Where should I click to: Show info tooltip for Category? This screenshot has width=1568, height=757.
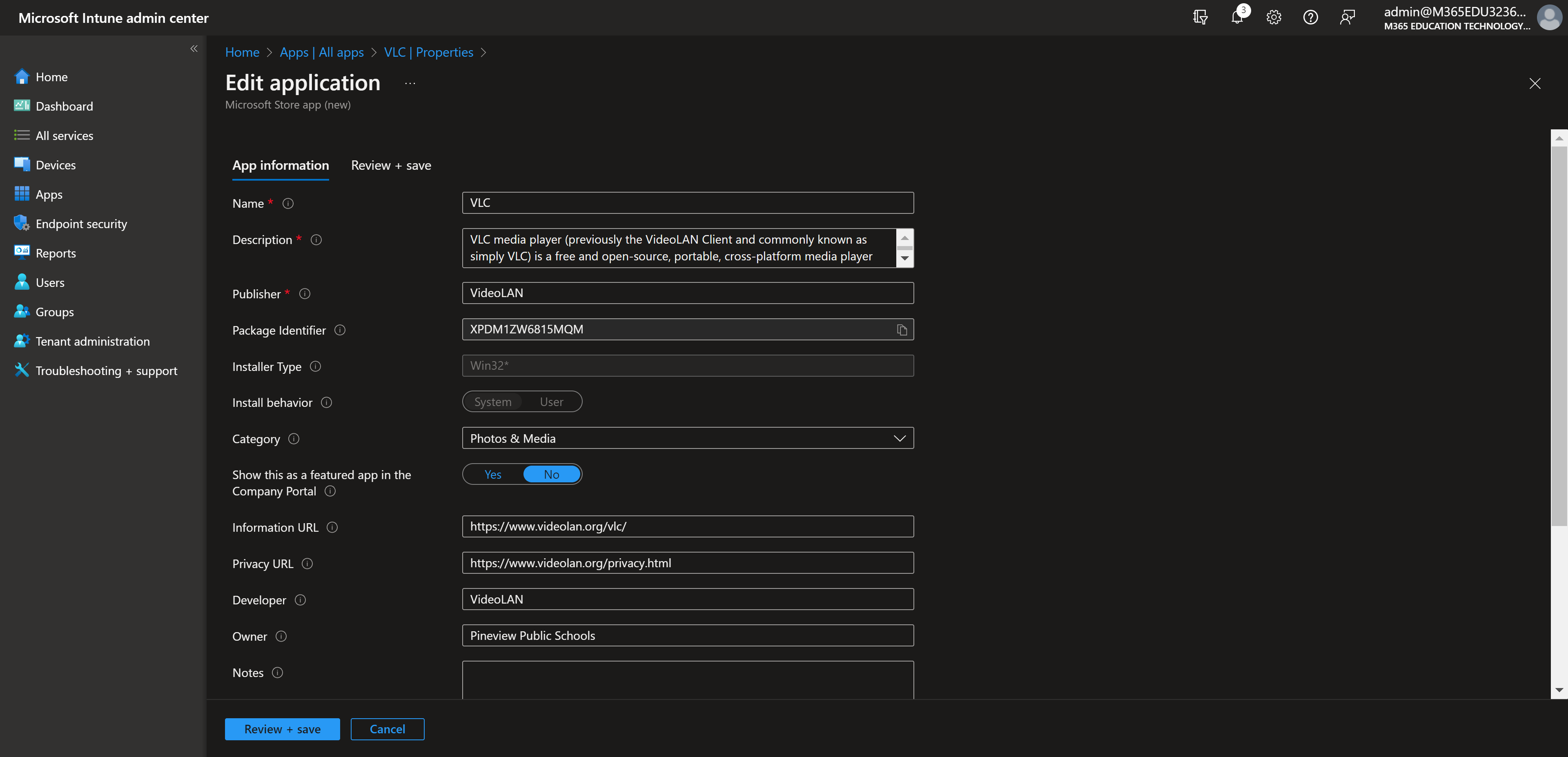[x=294, y=439]
